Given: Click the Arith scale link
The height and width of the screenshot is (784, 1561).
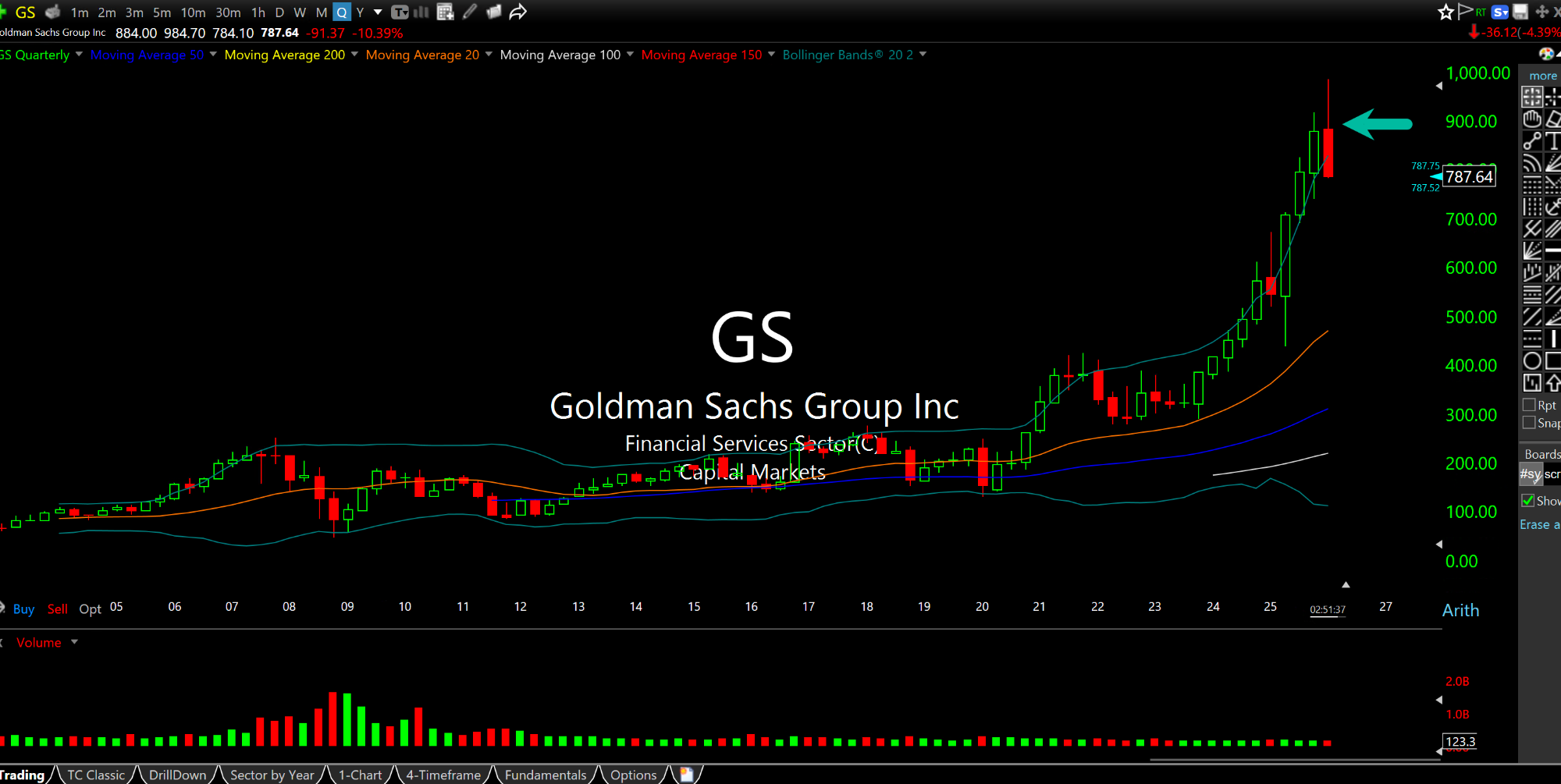Looking at the screenshot, I should [x=1460, y=610].
